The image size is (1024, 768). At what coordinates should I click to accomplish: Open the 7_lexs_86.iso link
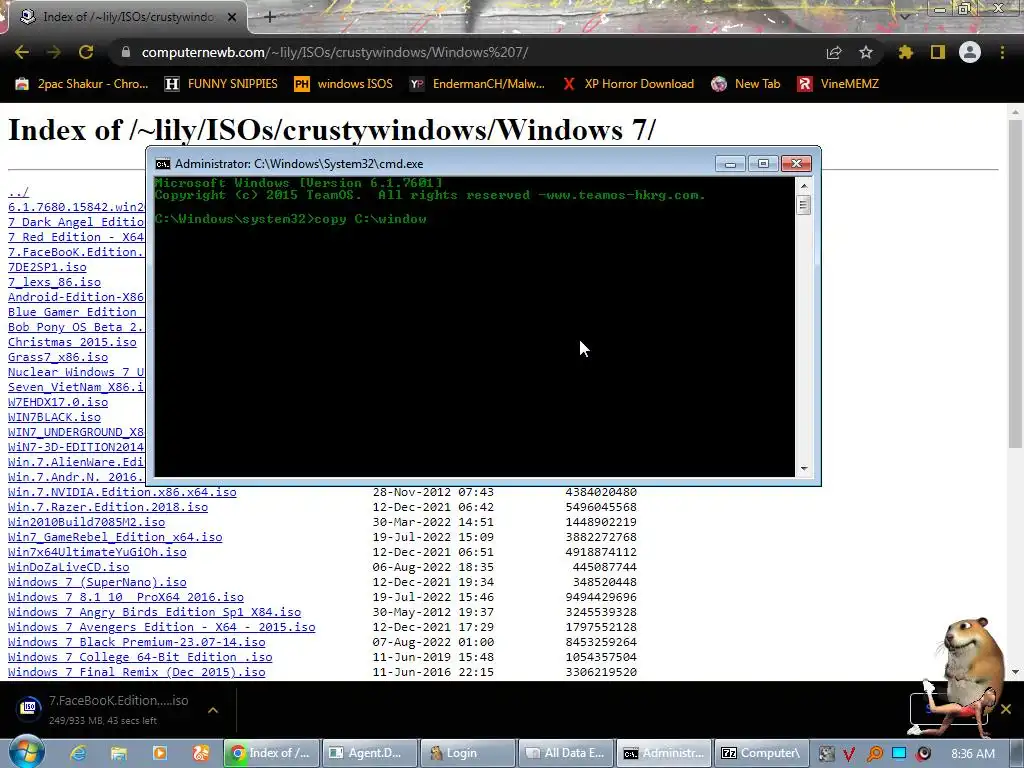point(54,282)
